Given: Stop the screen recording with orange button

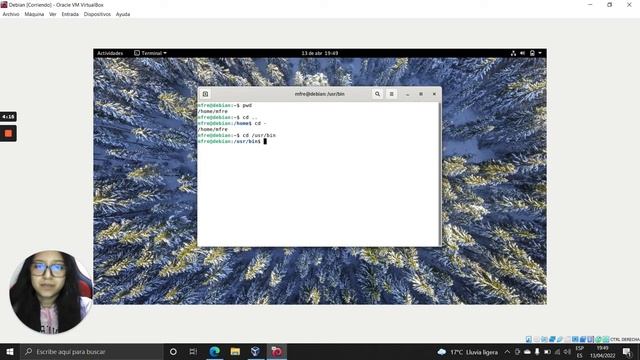Looking at the screenshot, I should click(x=8, y=133).
